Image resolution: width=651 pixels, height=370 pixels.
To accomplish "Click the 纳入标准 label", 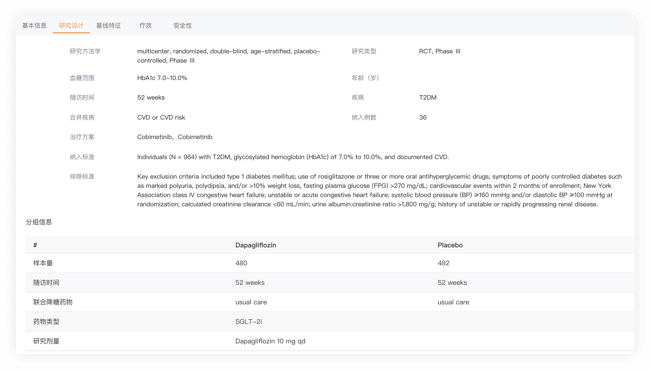I will coord(82,157).
